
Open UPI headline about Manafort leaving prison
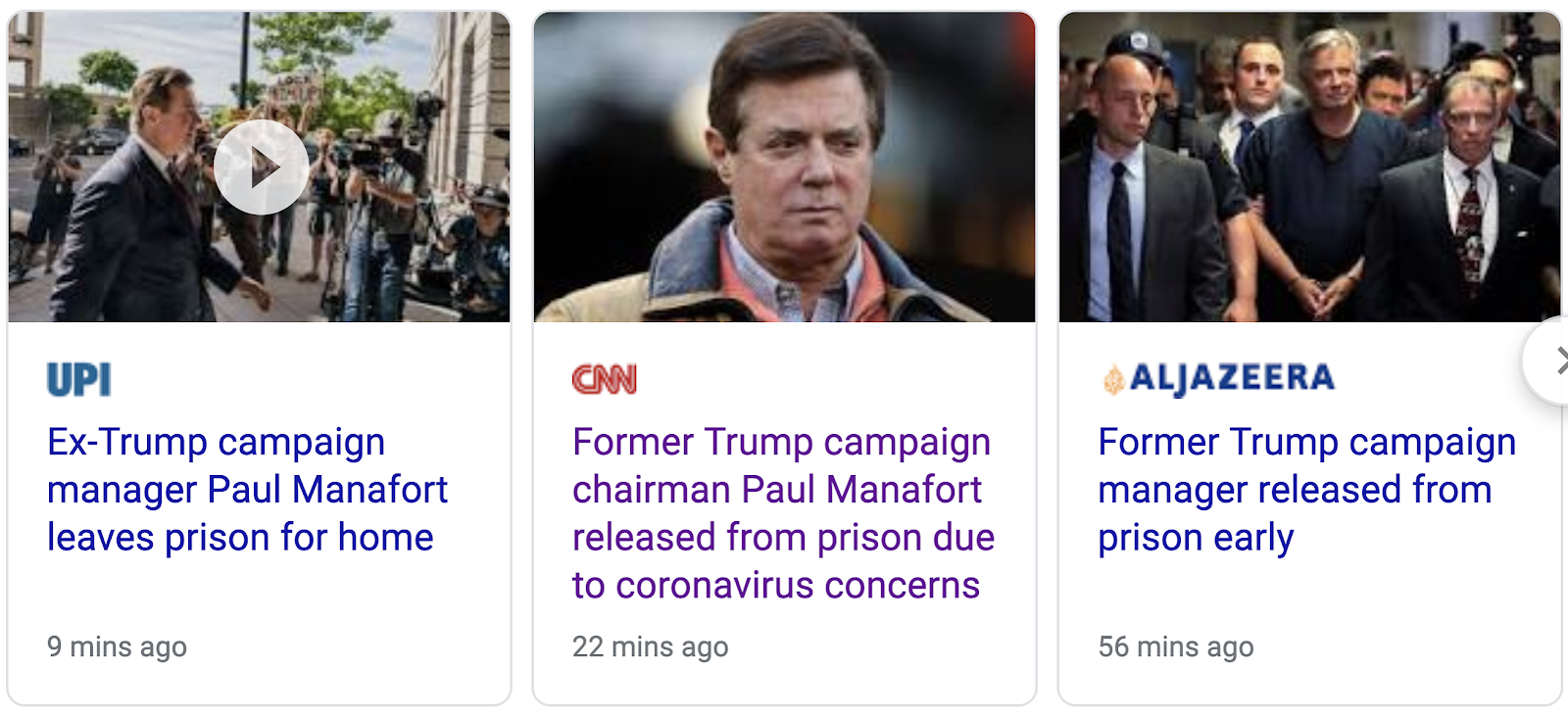247,489
